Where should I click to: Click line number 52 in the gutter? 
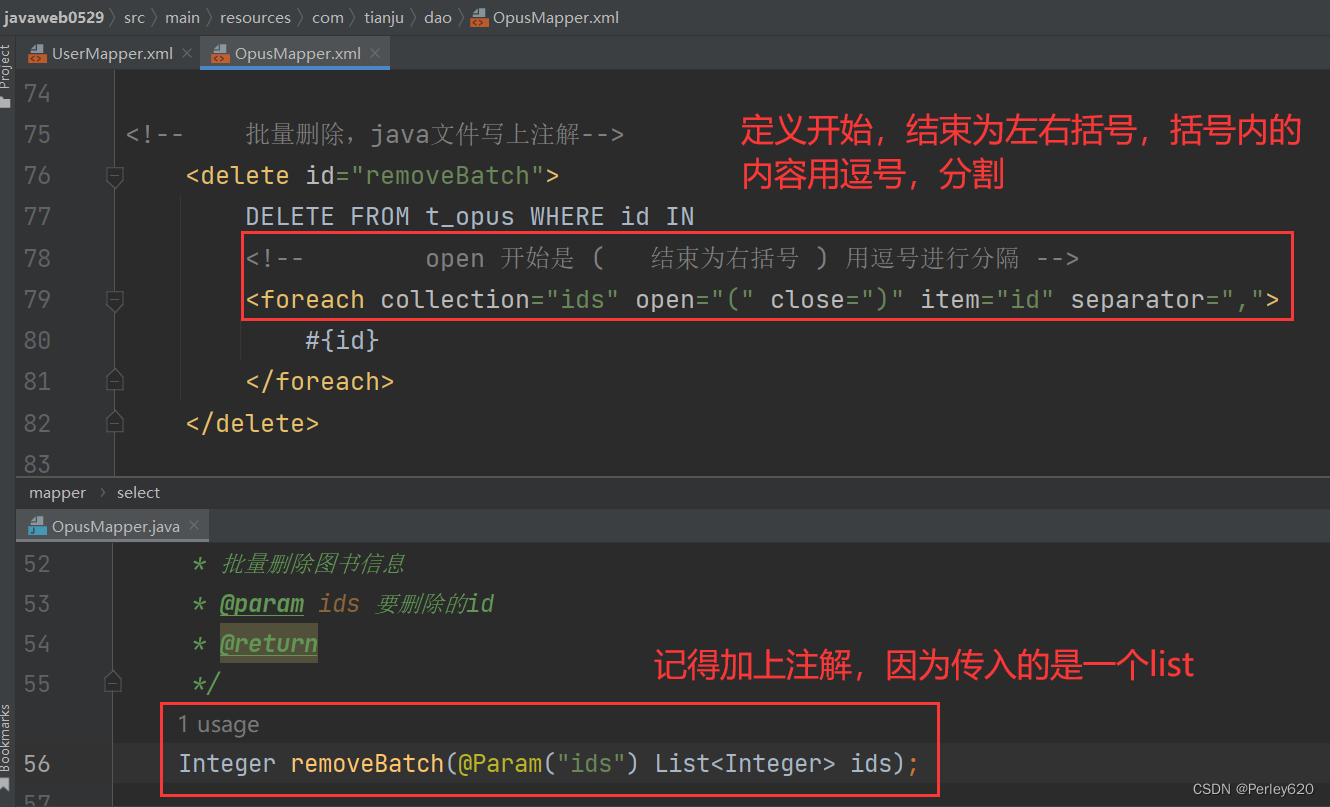click(36, 564)
